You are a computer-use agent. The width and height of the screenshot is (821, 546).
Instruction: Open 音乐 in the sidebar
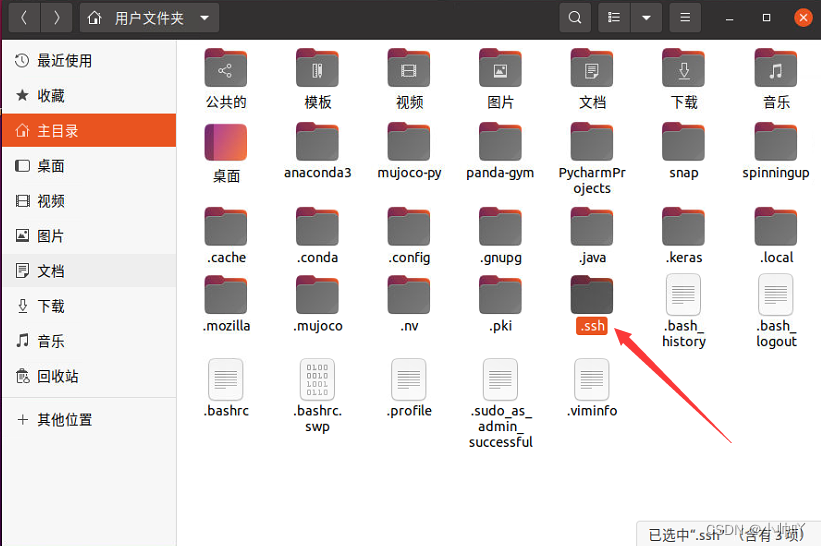[x=89, y=341]
